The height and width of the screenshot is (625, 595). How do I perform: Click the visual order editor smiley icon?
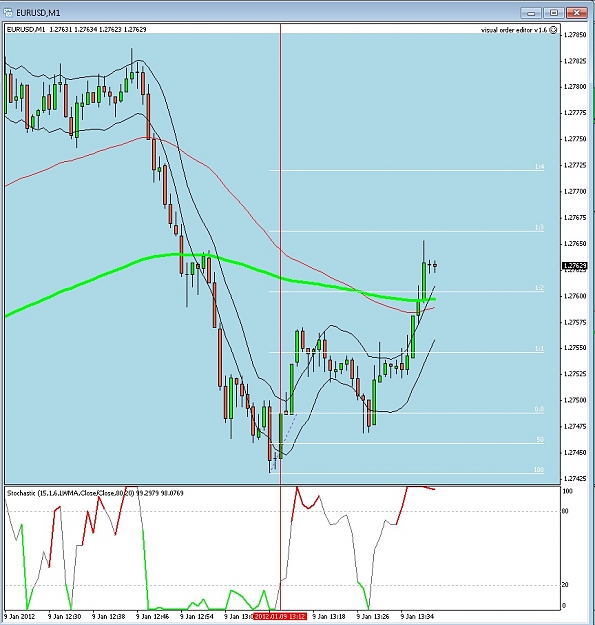point(553,30)
